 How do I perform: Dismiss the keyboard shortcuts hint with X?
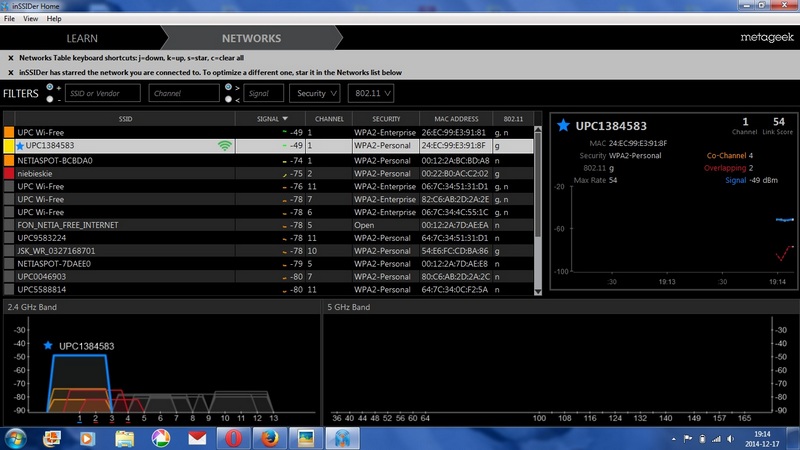[10, 59]
